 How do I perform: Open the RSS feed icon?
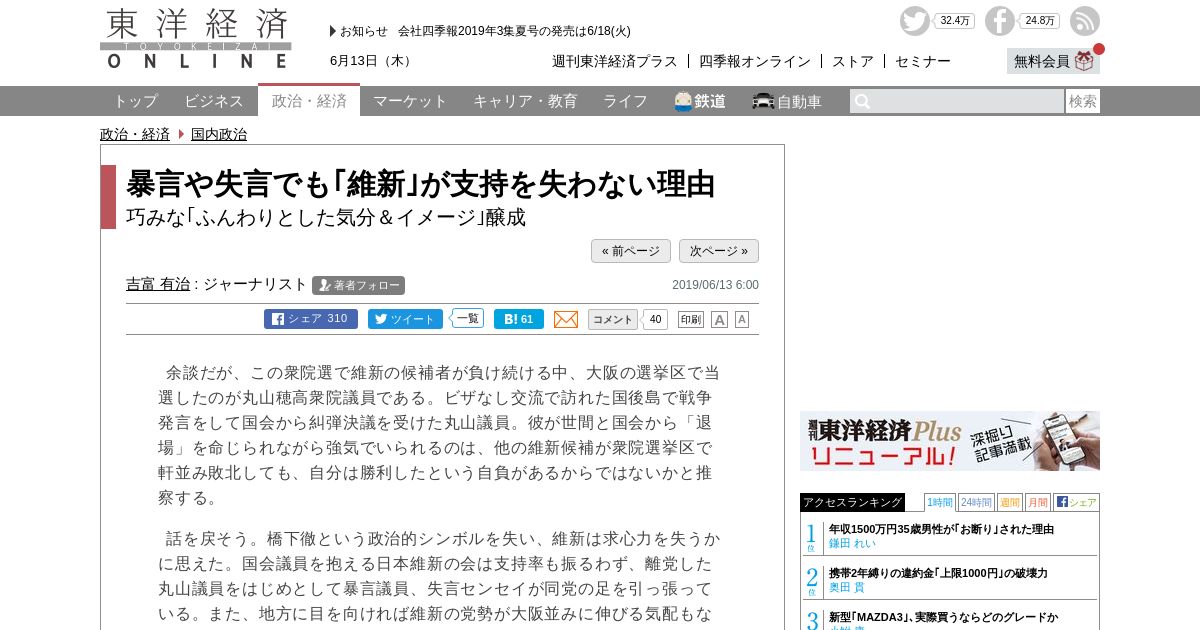pyautogui.click(x=1084, y=21)
